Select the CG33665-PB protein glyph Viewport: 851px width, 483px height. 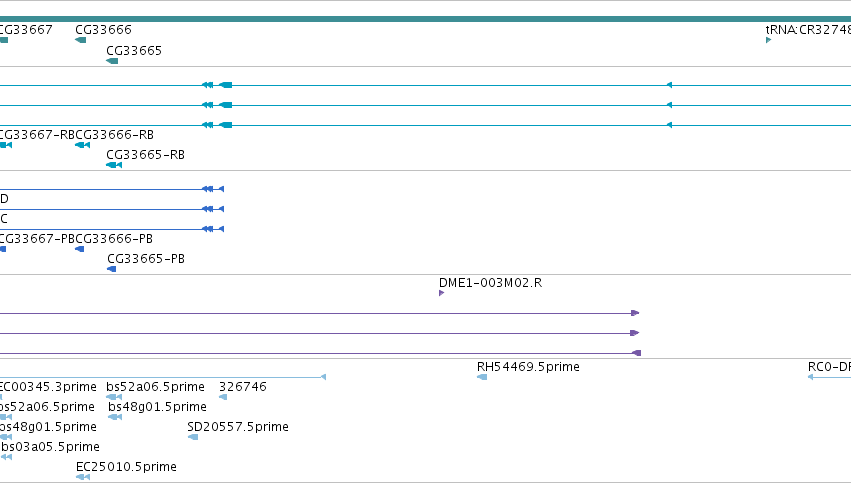(x=111, y=269)
